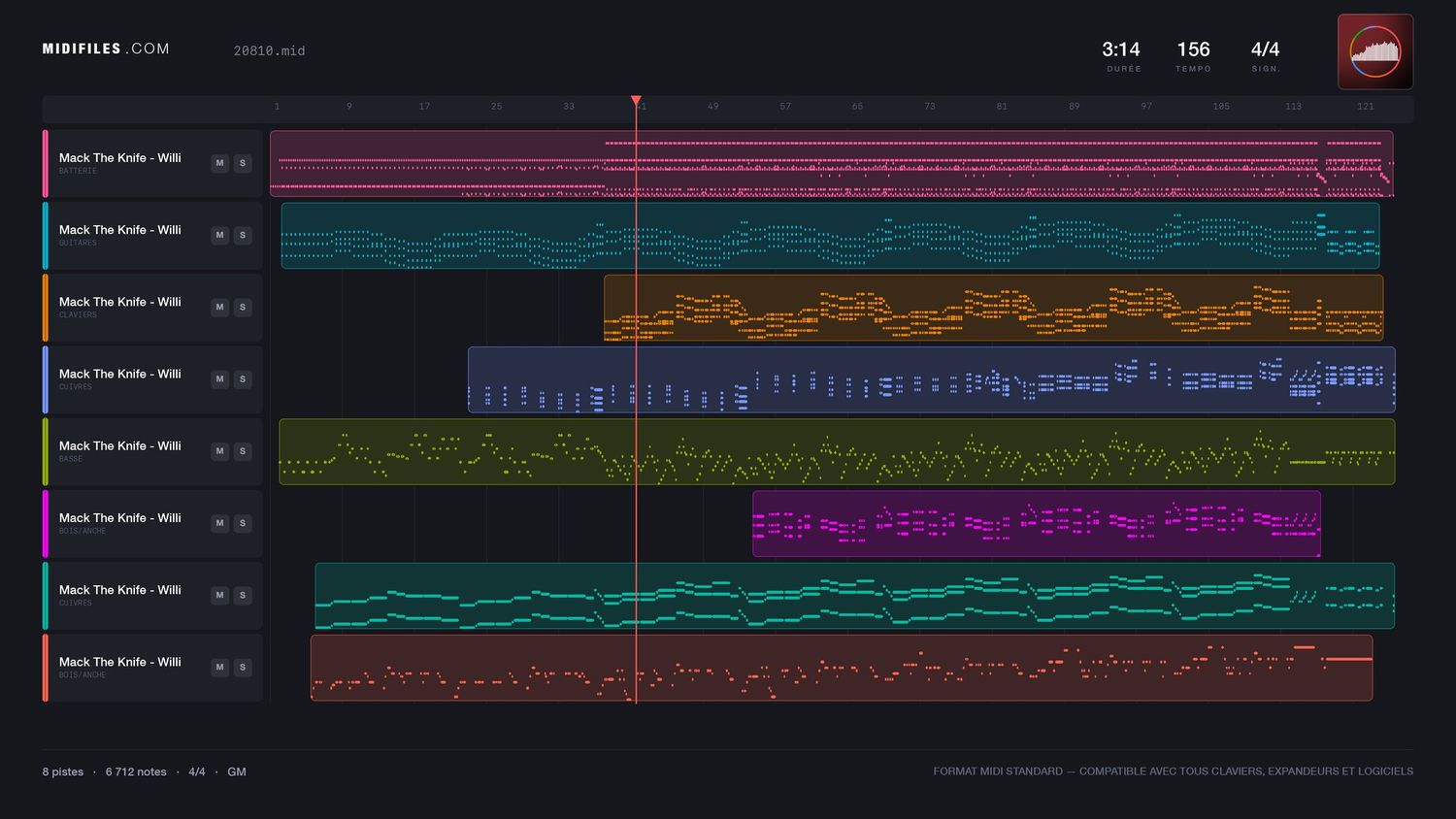Viewport: 1456px width, 819px height.
Task: Select the magenta Bois/Anche note clip
Action: pos(1037,523)
